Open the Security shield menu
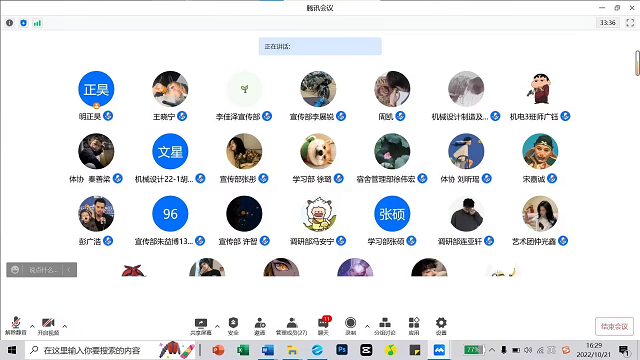This screenshot has width=640, height=360. (233, 326)
